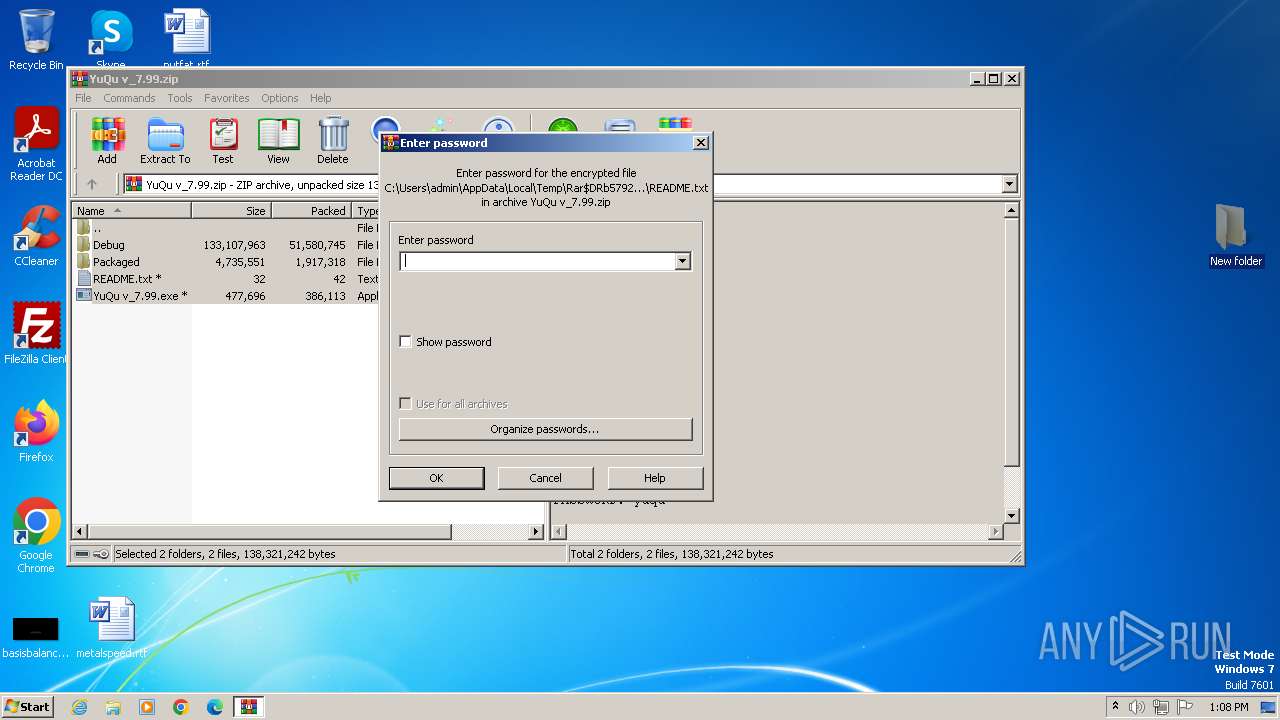The height and width of the screenshot is (720, 1280).
Task: Close the Enter password dialog
Action: pyautogui.click(x=701, y=143)
